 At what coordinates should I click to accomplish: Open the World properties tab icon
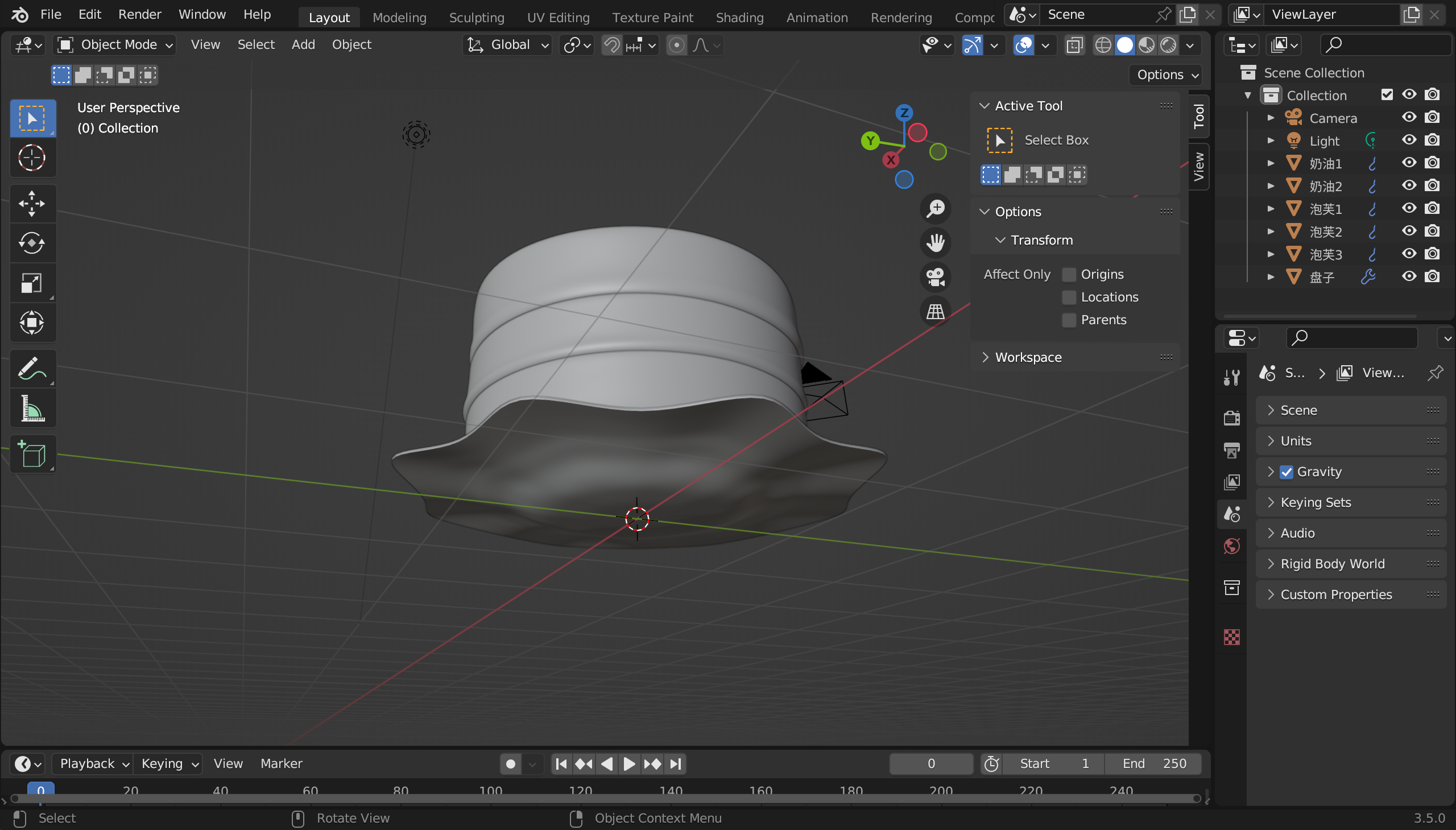[x=1231, y=546]
